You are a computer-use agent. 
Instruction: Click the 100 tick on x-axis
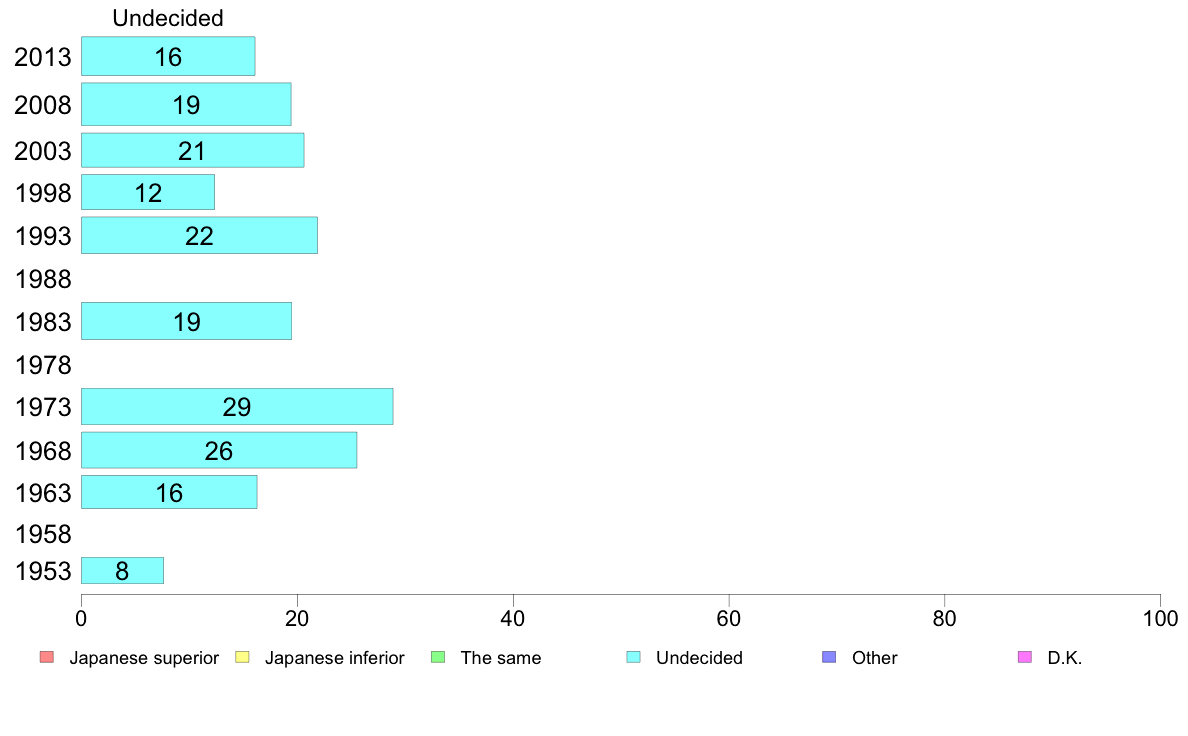pyautogui.click(x=1160, y=619)
